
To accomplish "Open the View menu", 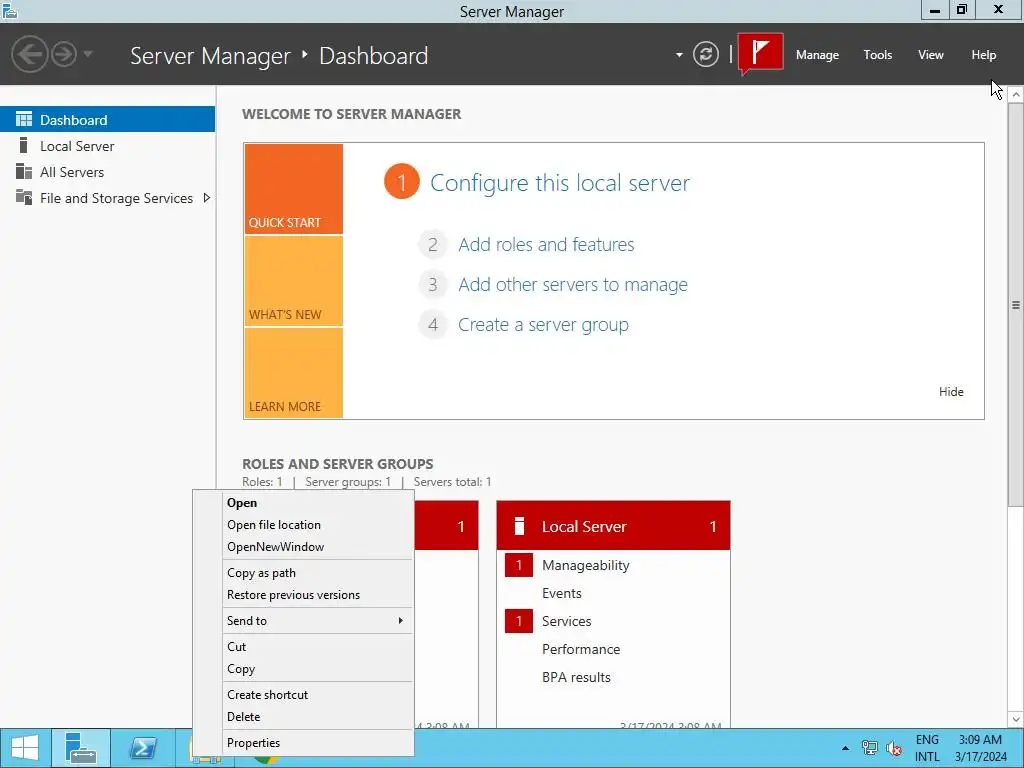I will (931, 55).
